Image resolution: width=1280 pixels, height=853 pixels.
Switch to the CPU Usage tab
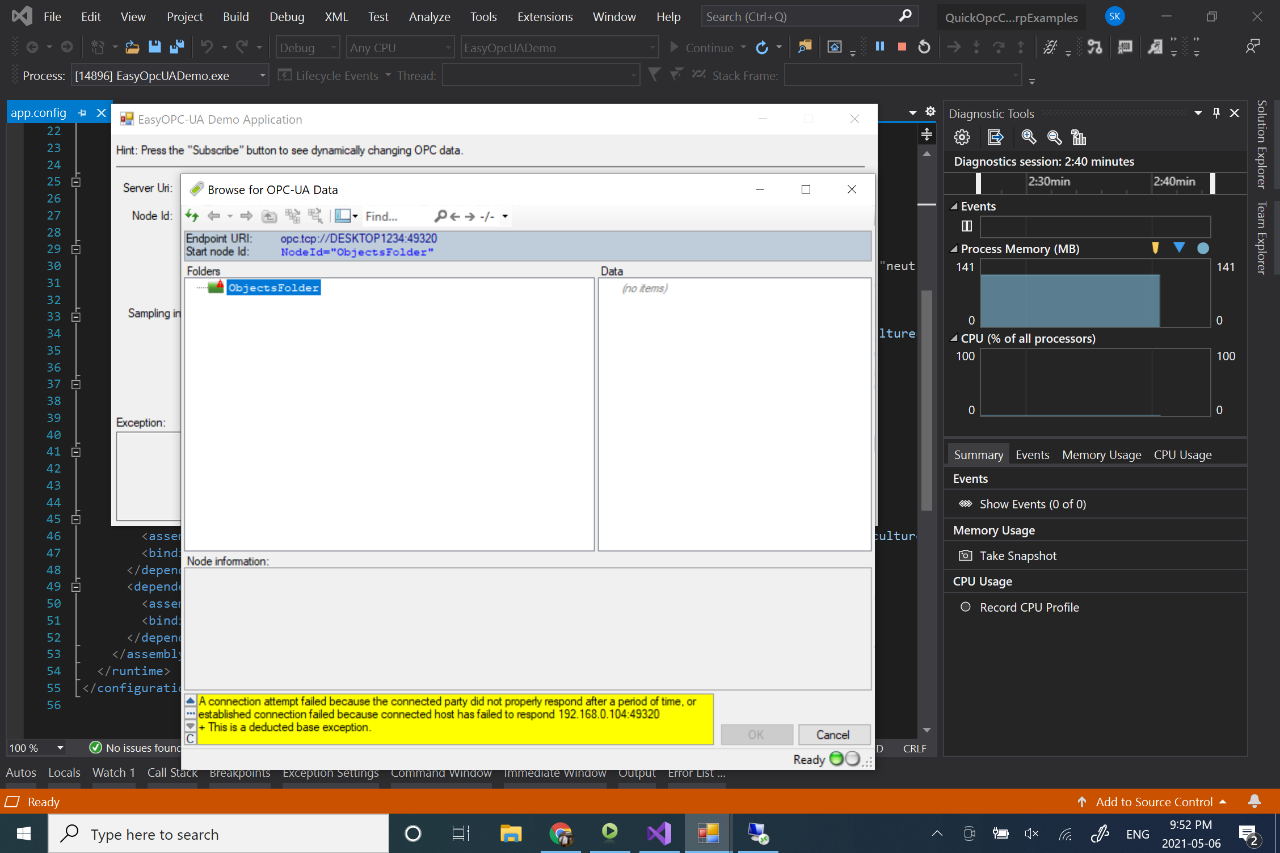pos(1182,455)
